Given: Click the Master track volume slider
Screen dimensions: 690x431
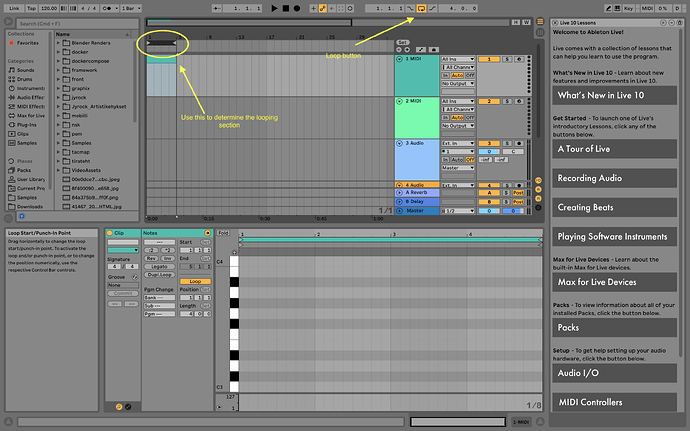Looking at the screenshot, I should click(x=489, y=211).
